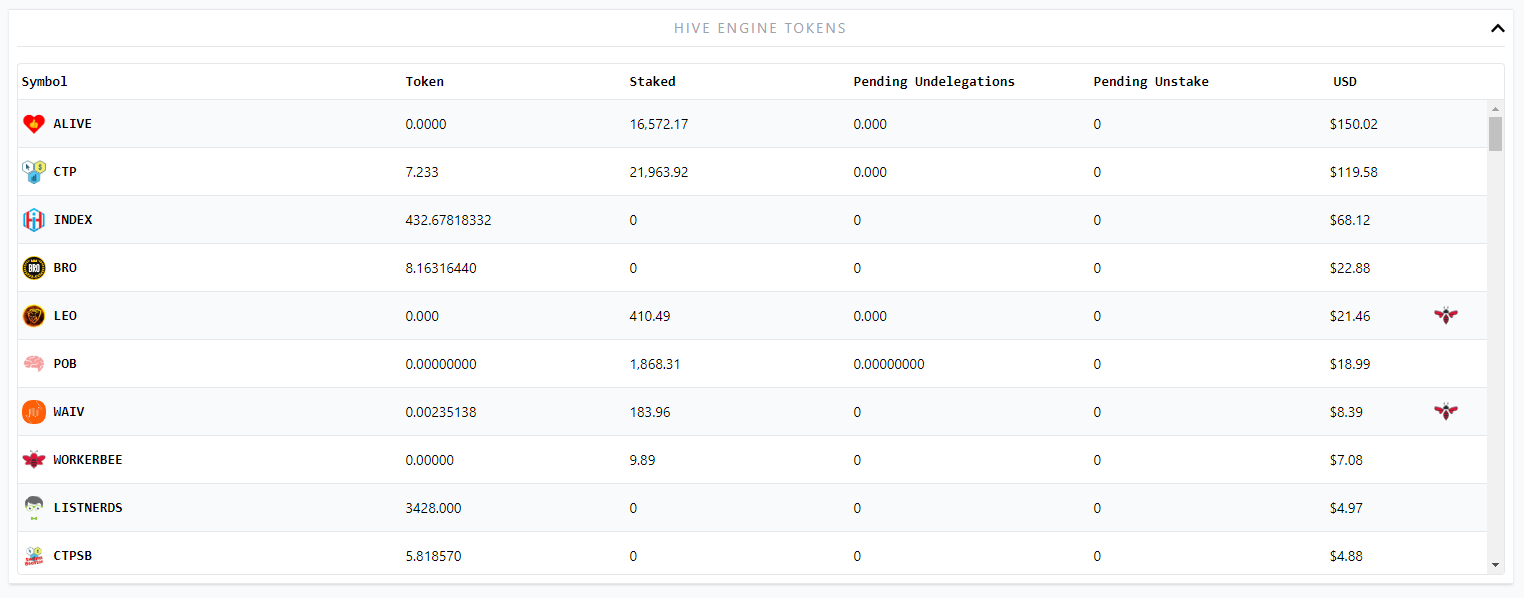This screenshot has width=1524, height=598.
Task: Collapse the Hive Engine Tokens panel
Action: pyautogui.click(x=1497, y=28)
